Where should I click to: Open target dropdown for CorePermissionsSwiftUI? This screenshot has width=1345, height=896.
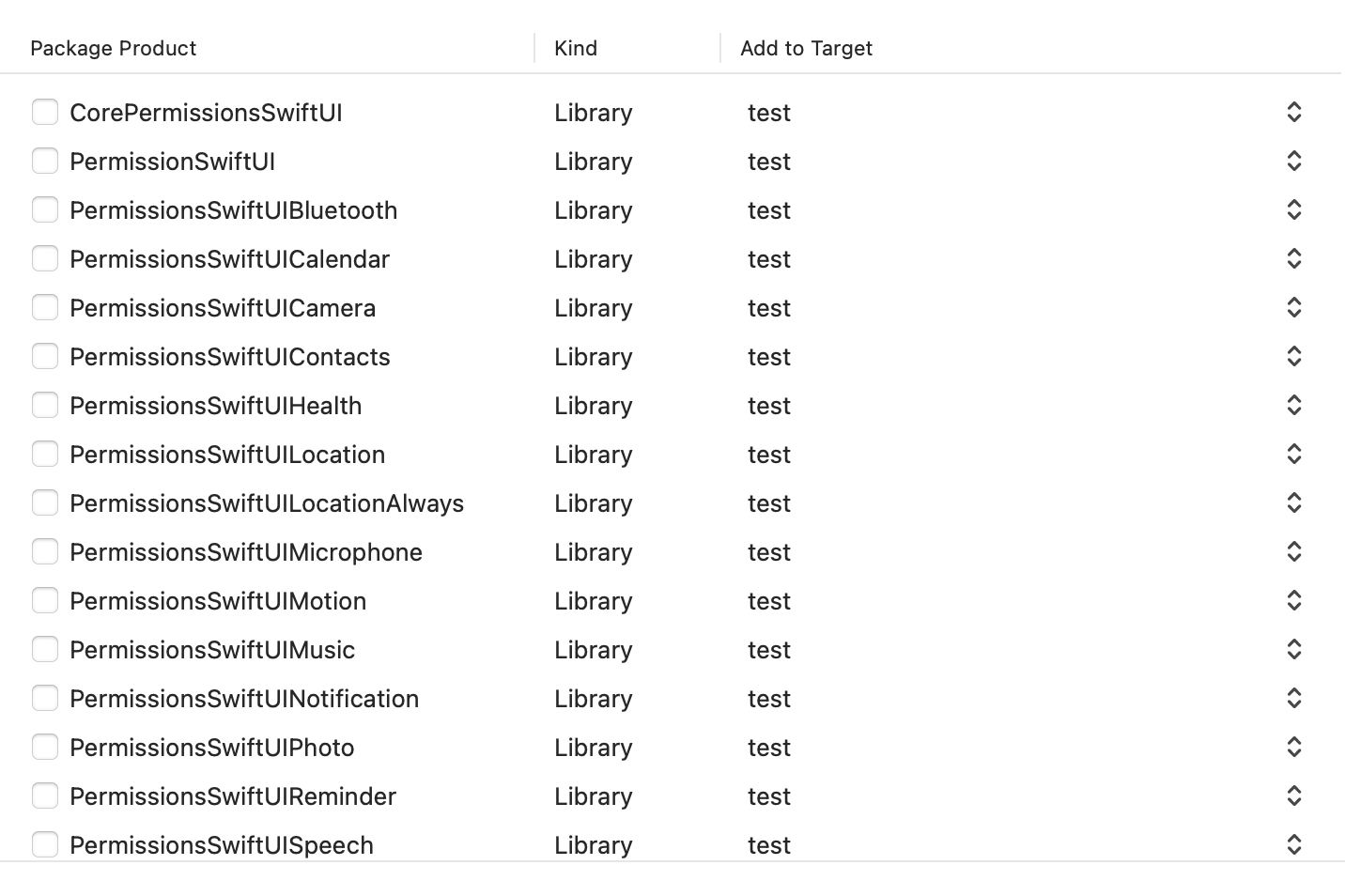1293,112
